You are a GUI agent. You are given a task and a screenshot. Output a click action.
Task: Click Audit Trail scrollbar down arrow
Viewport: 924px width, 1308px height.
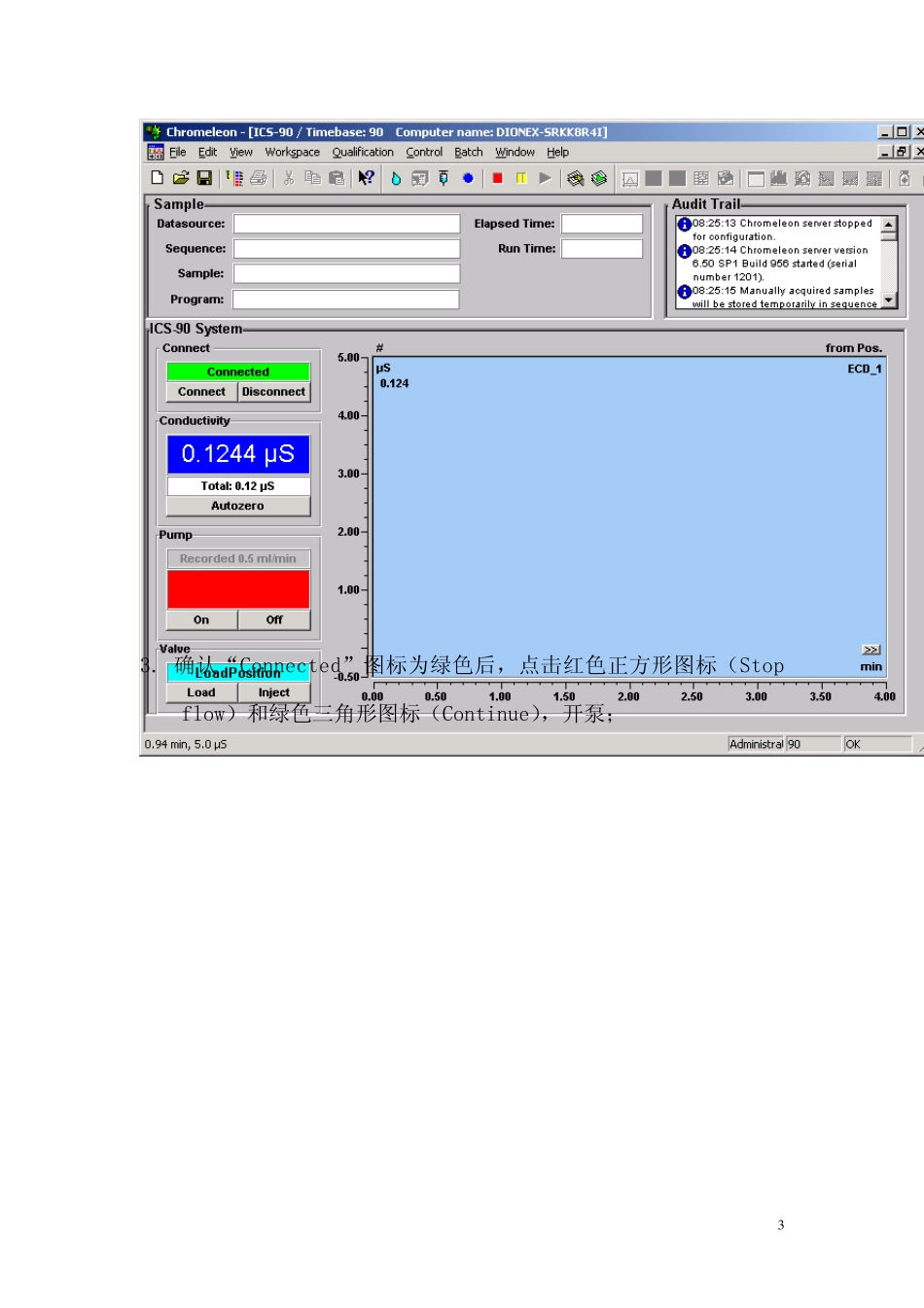889,300
